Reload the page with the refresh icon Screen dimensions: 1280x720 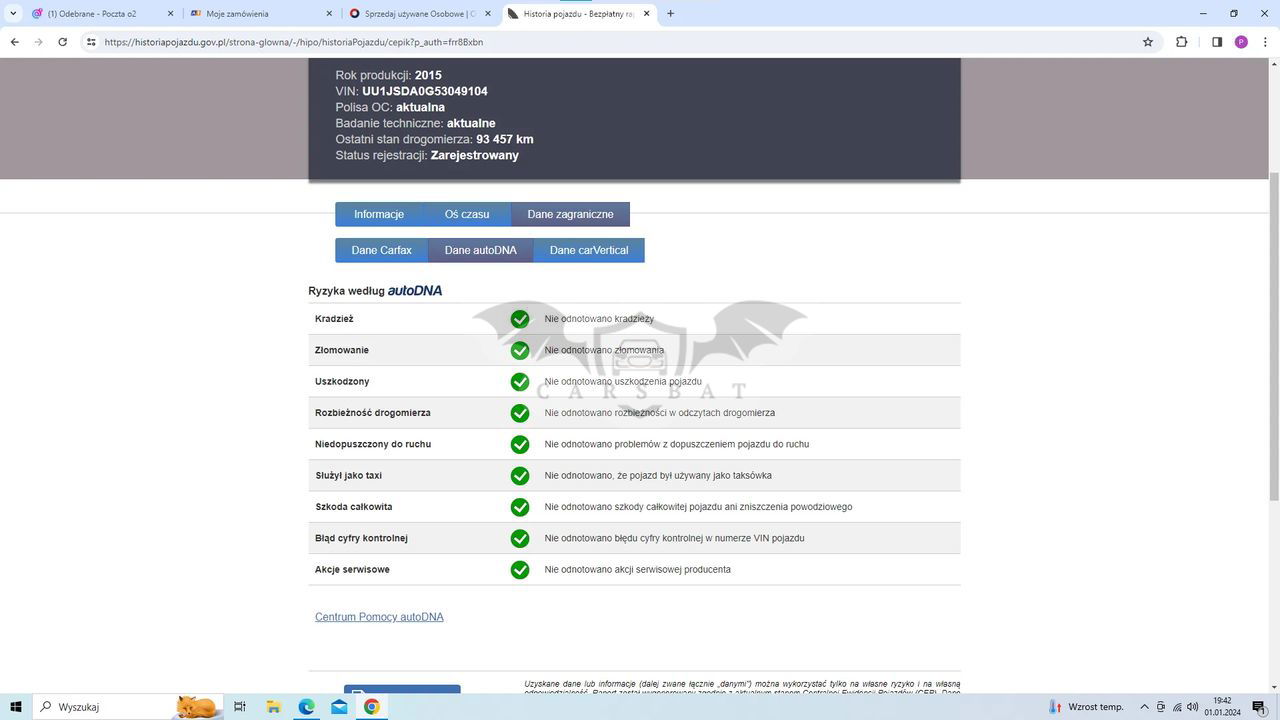62,42
